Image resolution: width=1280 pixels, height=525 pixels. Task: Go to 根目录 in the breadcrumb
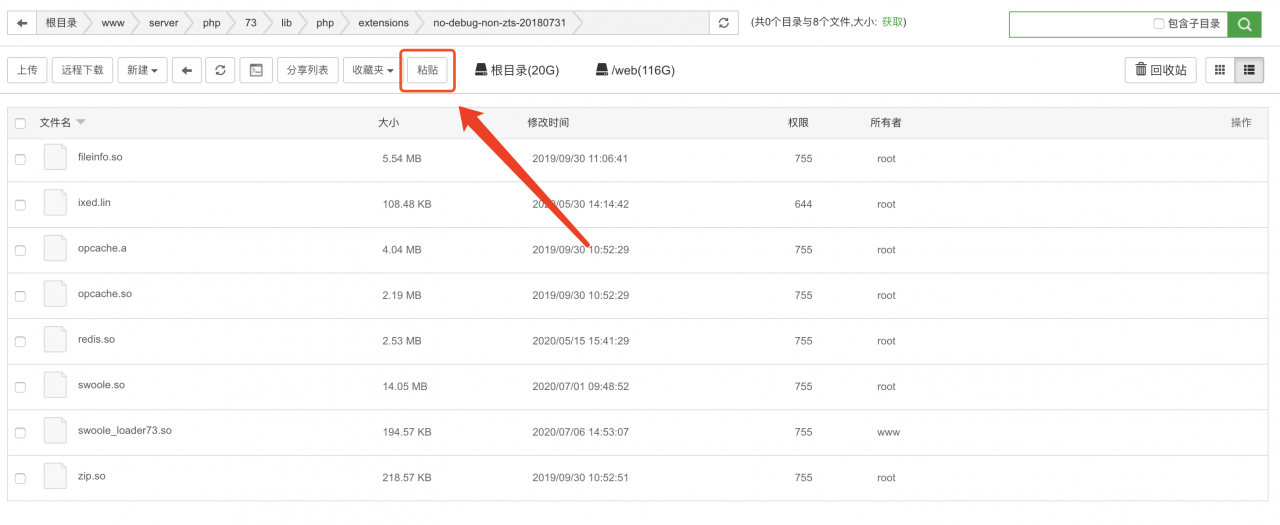[x=61, y=22]
